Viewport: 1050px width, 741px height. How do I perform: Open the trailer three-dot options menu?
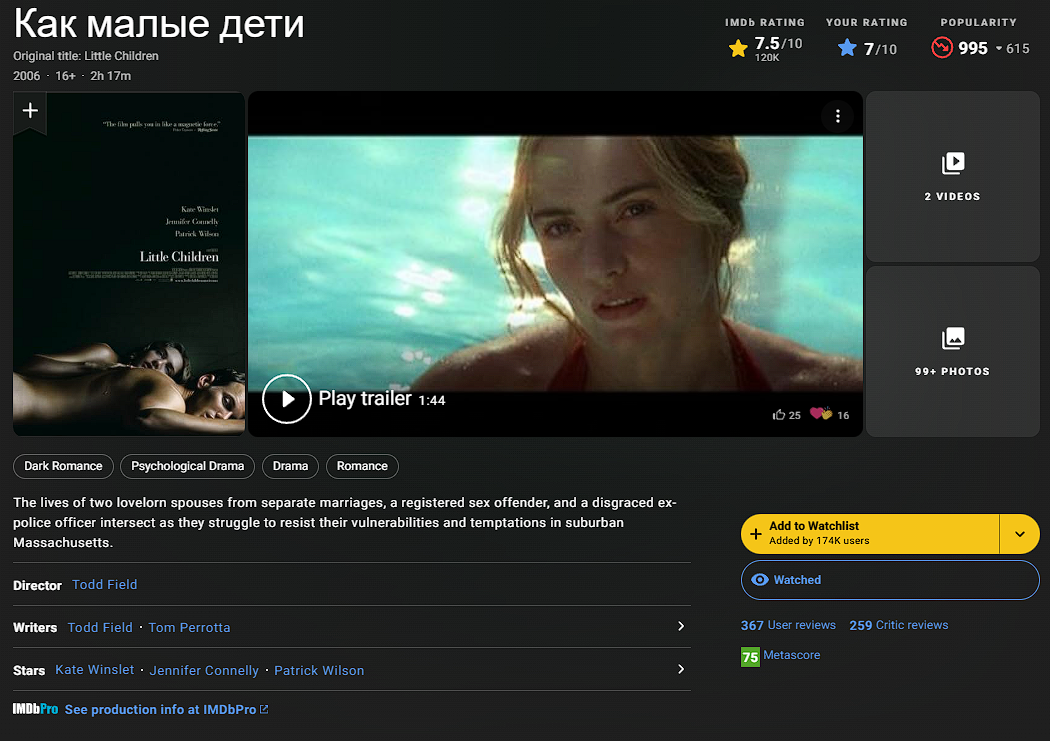pyautogui.click(x=838, y=116)
